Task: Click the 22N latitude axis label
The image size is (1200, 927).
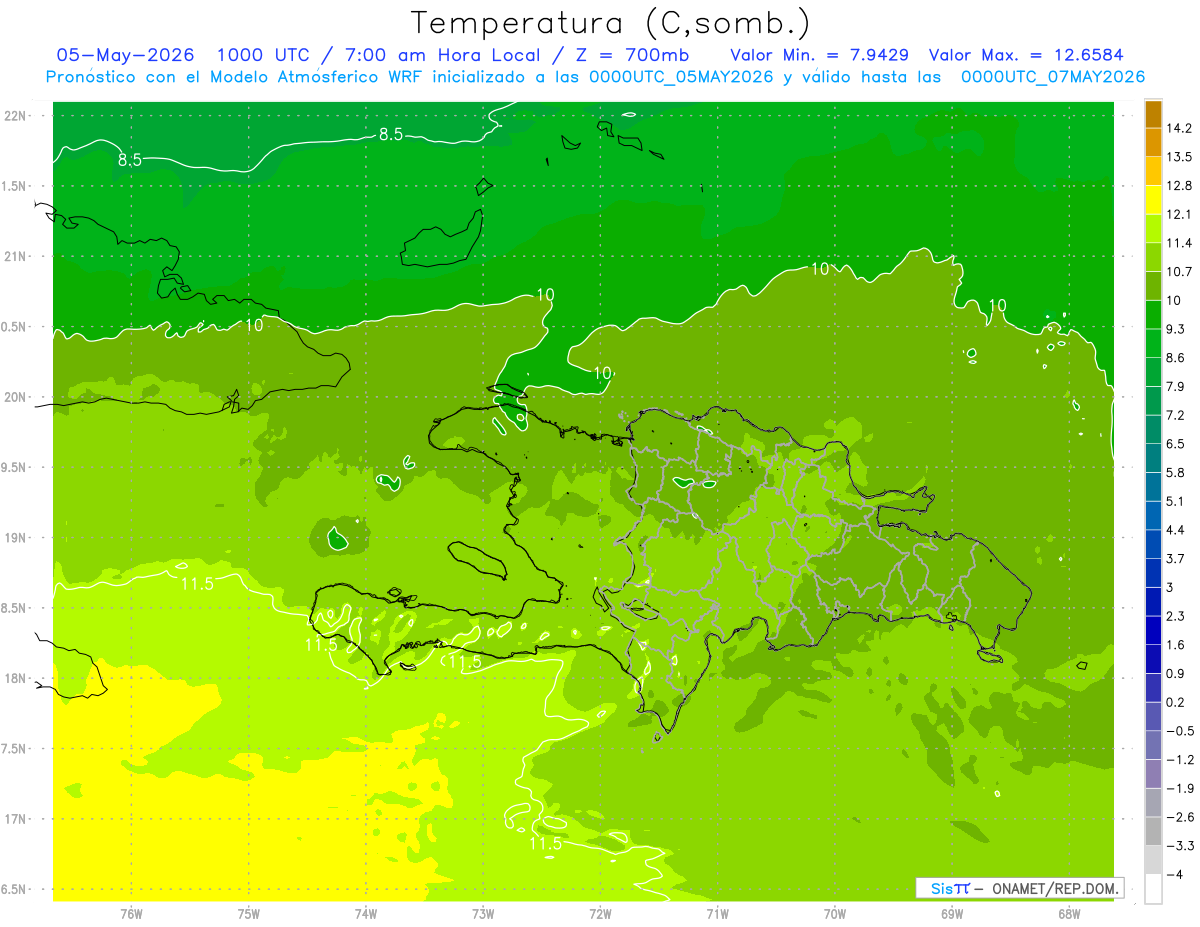Action: tap(15, 115)
